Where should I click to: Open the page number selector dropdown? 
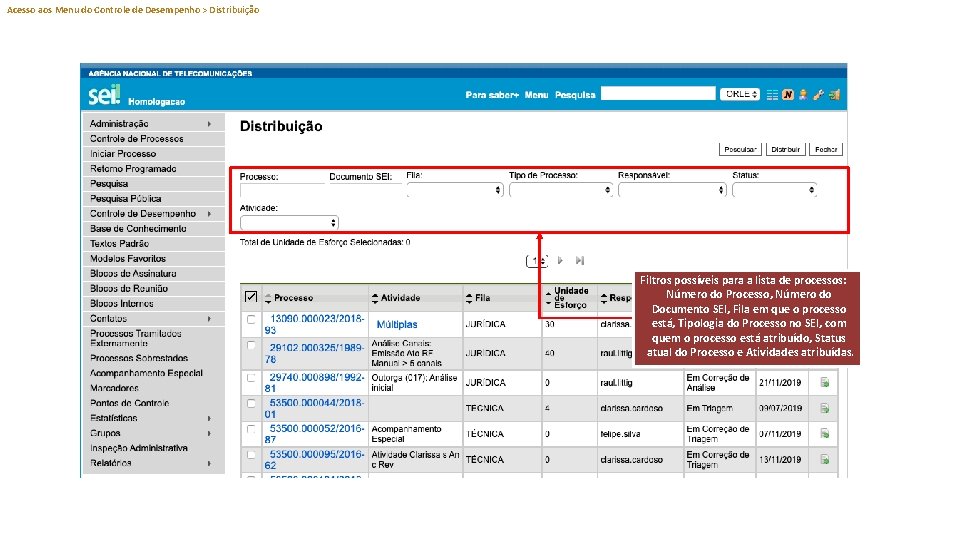pos(536,261)
